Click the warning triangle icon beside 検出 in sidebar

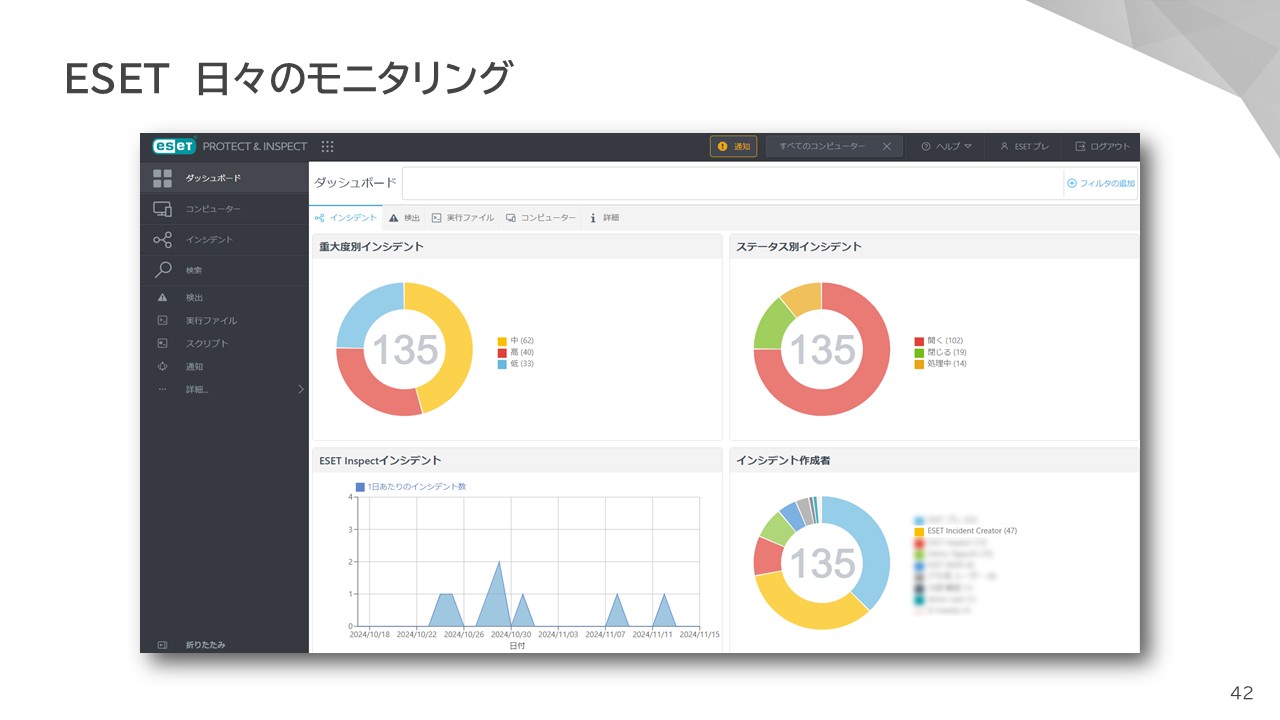click(x=162, y=298)
